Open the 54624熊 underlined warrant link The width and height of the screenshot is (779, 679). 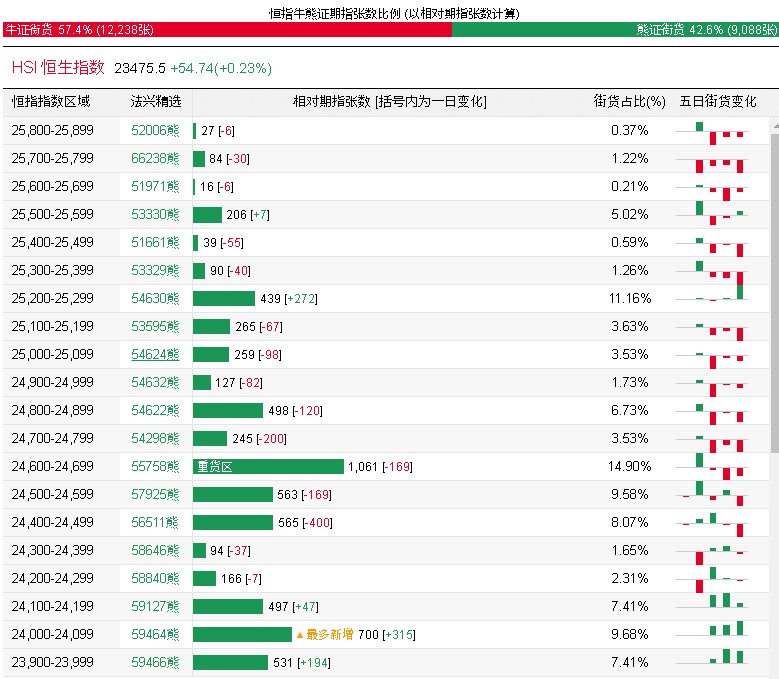click(155, 355)
